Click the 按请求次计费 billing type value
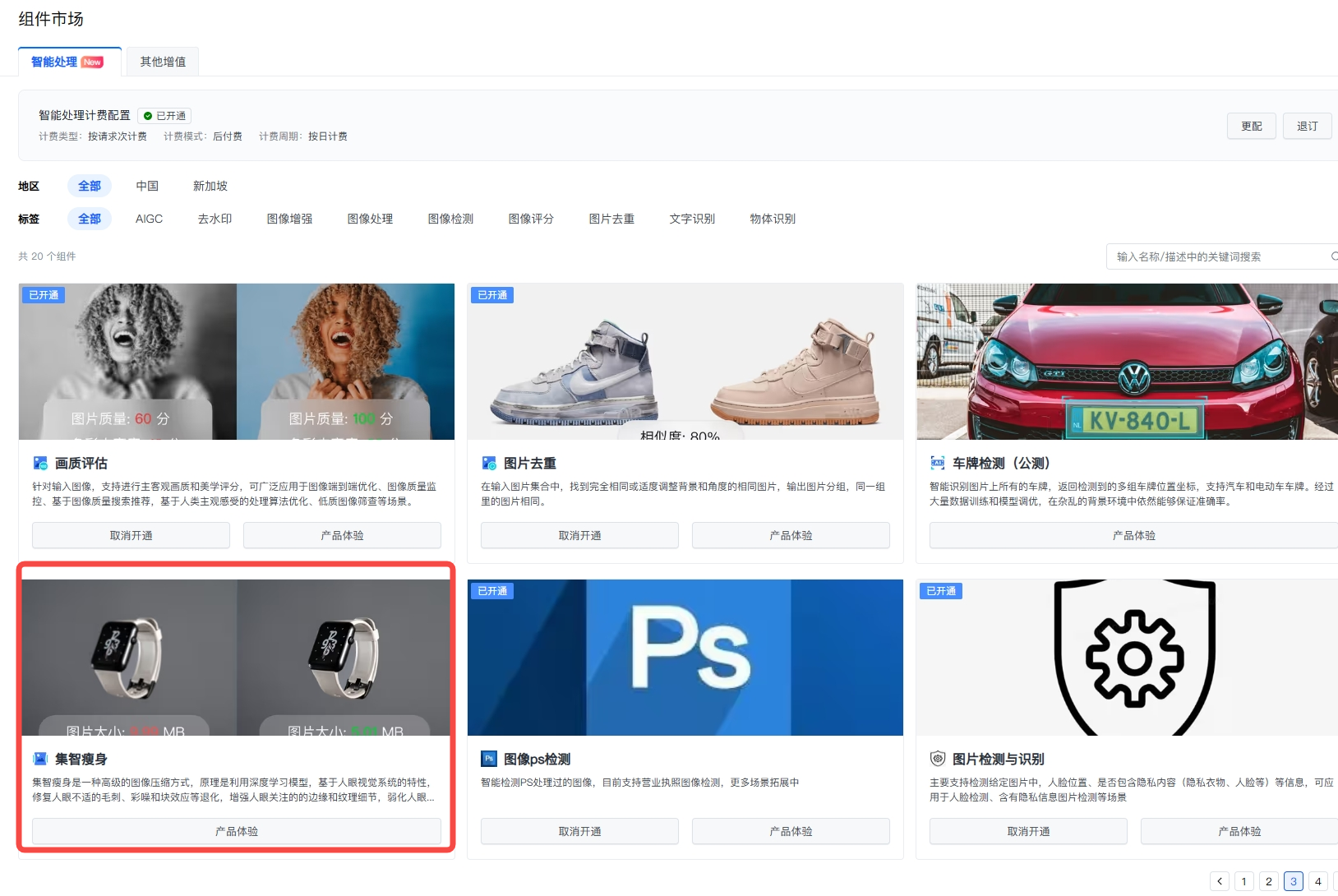 118,136
